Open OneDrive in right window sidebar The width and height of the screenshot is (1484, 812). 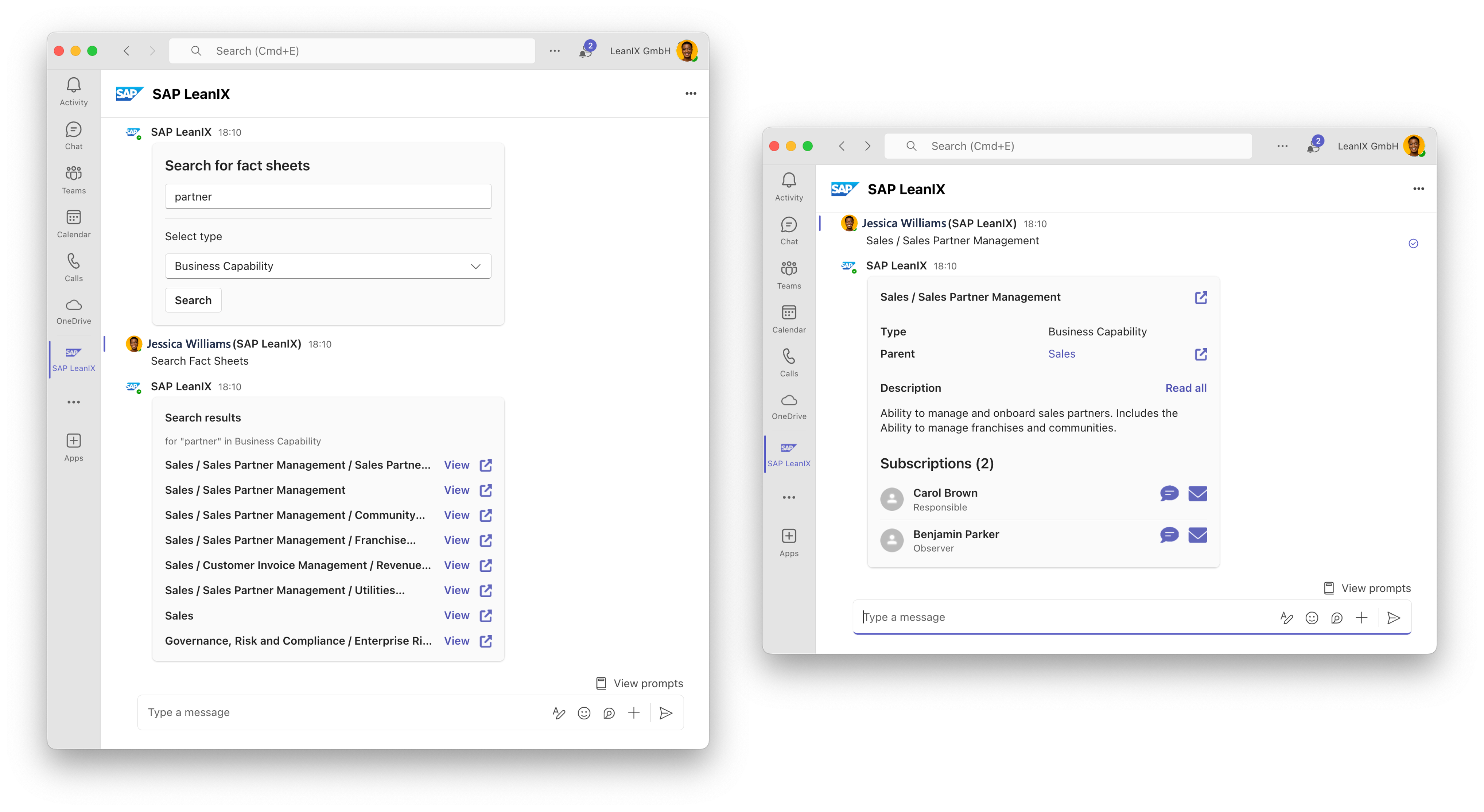[789, 407]
